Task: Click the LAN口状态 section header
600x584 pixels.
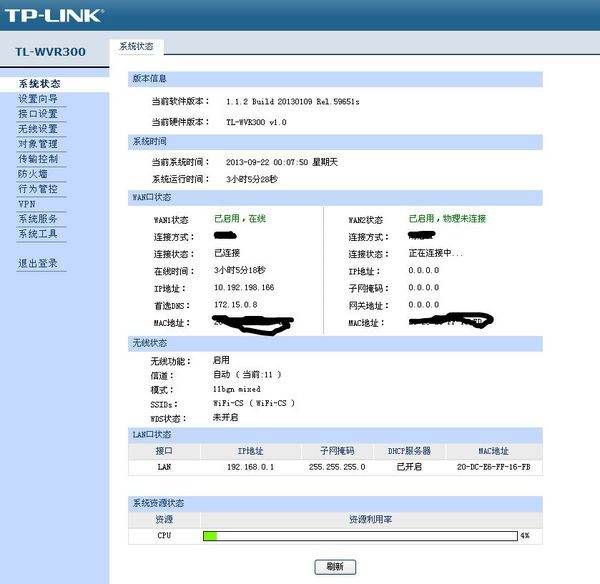Action: (x=335, y=435)
